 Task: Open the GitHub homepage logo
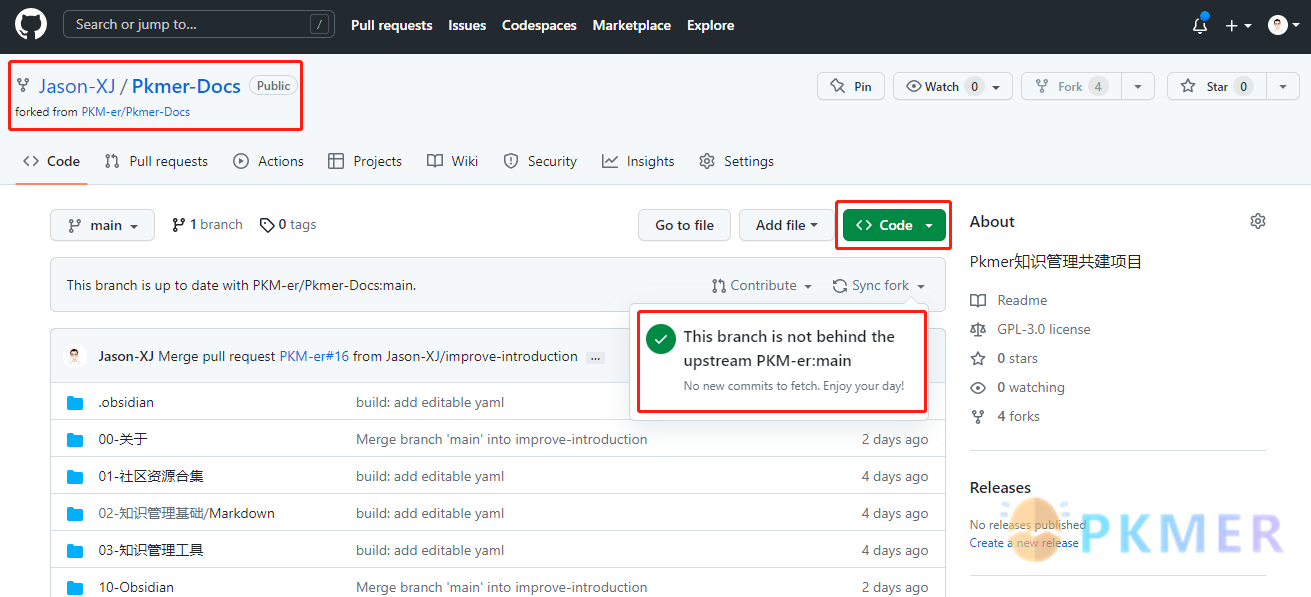[x=31, y=25]
